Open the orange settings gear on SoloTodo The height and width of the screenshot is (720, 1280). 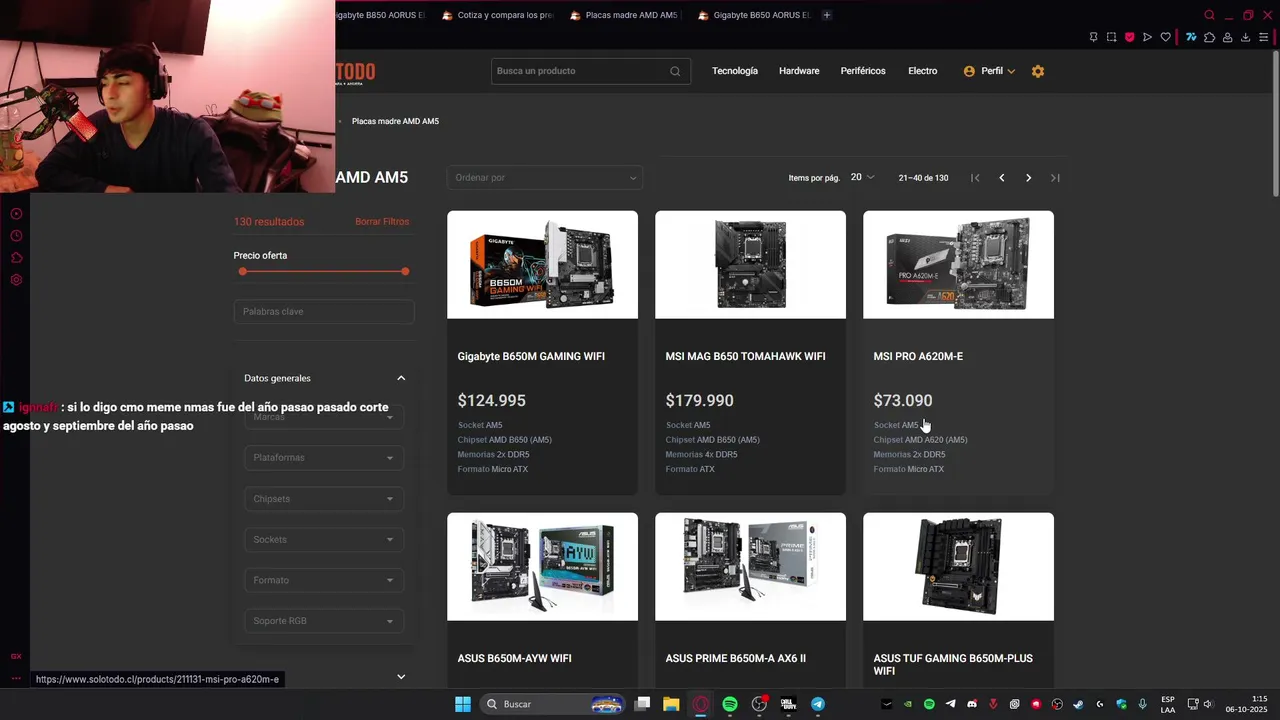coord(1038,71)
